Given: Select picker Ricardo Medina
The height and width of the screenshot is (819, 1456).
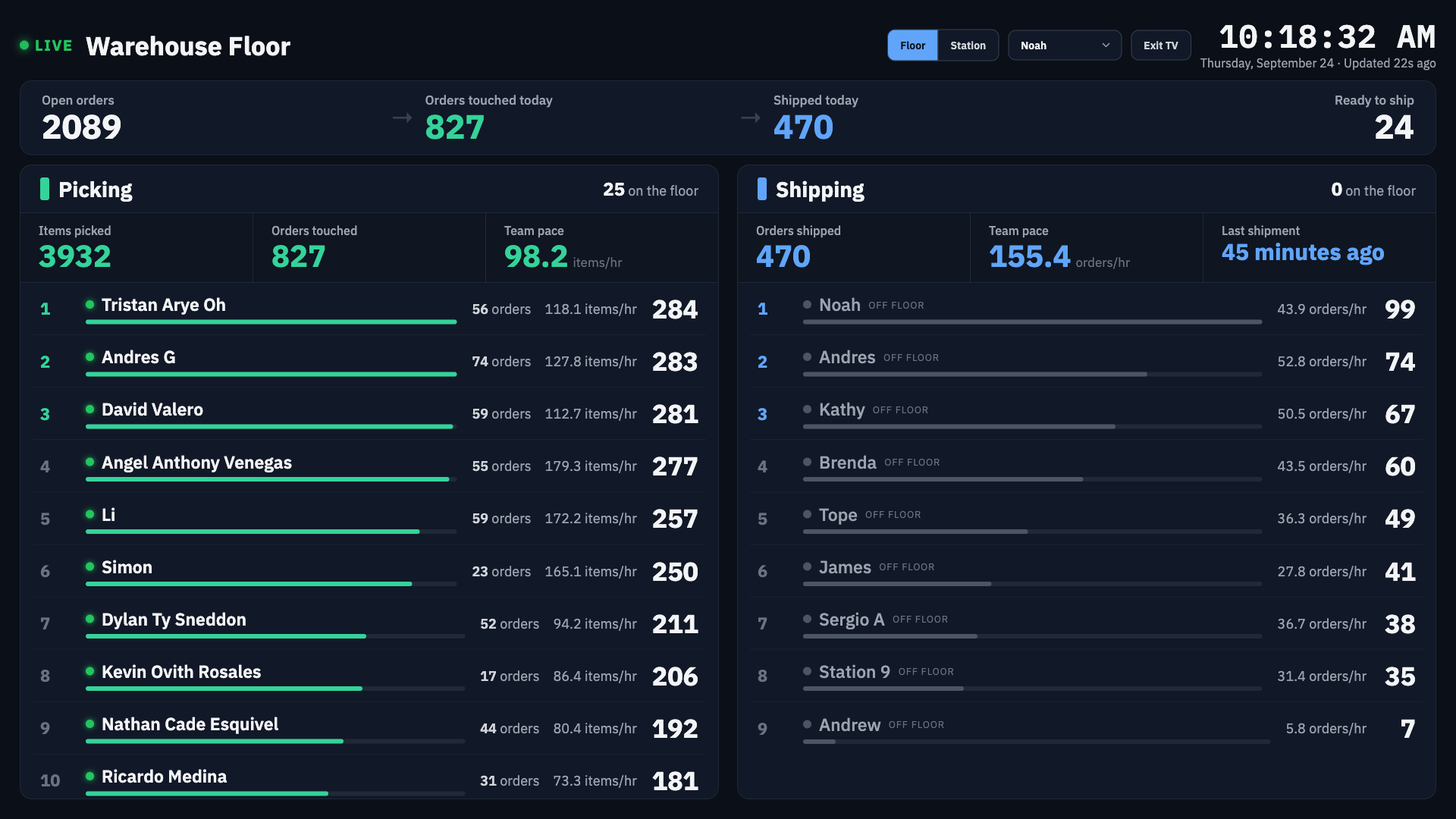Looking at the screenshot, I should [164, 777].
